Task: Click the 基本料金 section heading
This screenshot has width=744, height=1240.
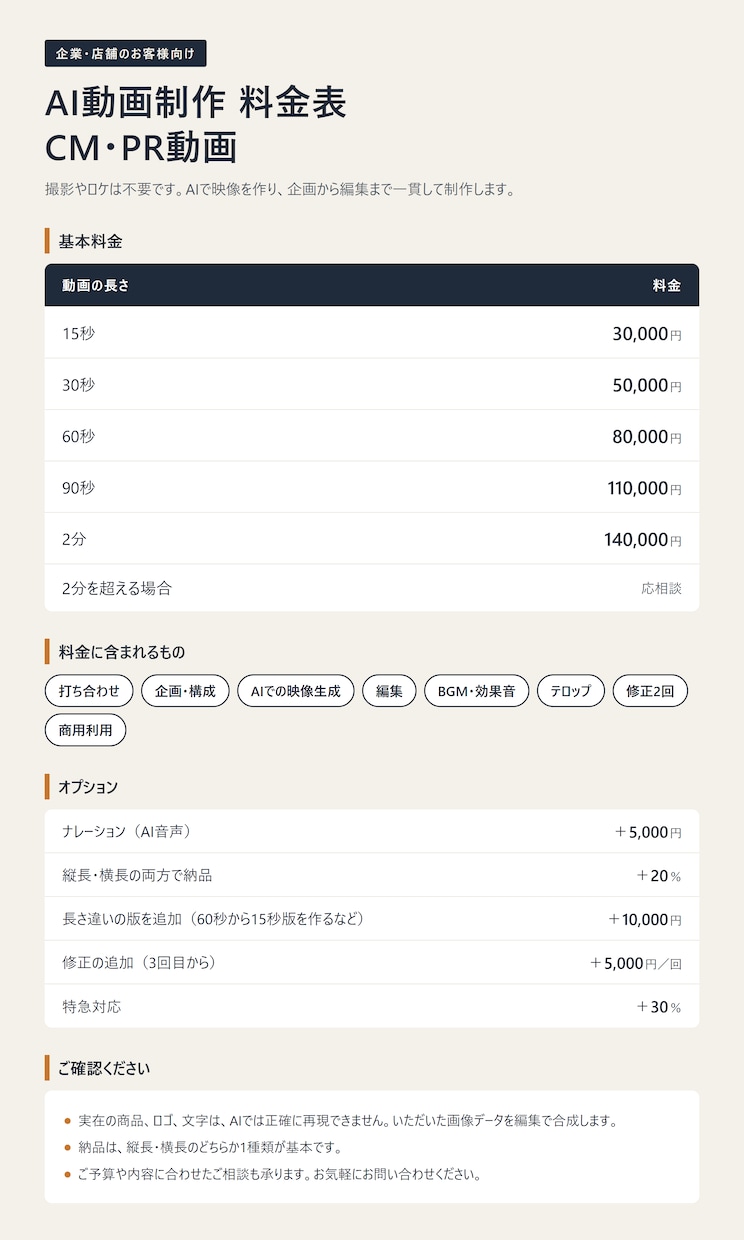Action: click(x=90, y=241)
